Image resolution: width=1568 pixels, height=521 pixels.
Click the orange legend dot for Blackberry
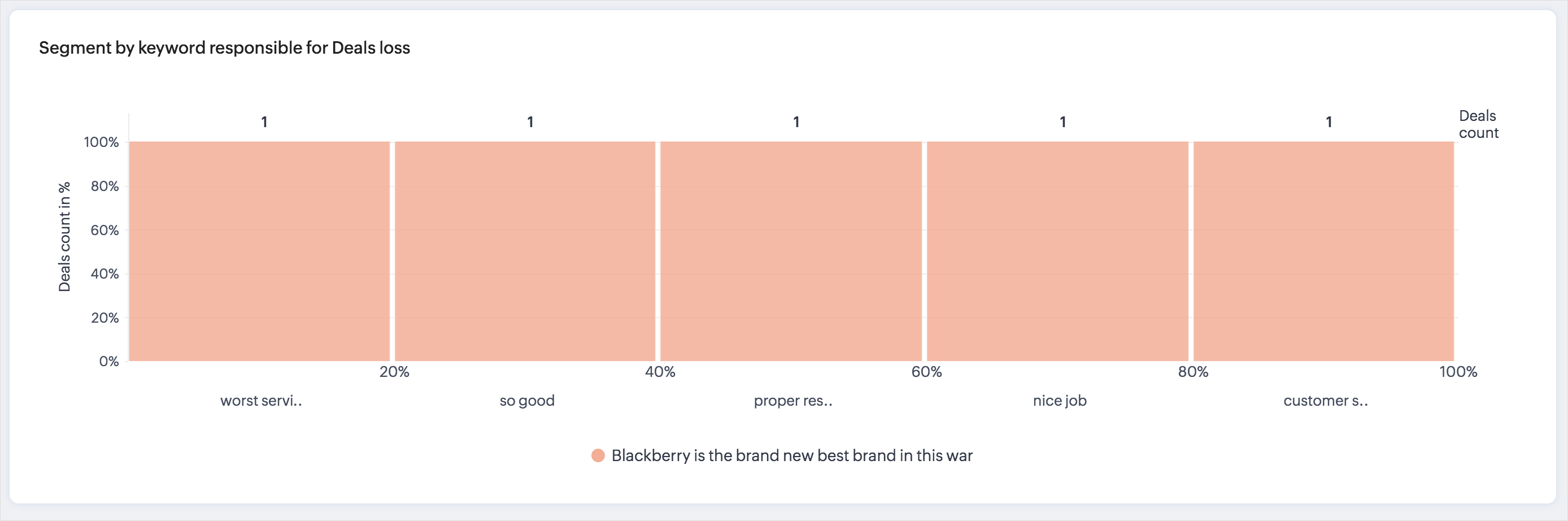[x=598, y=455]
